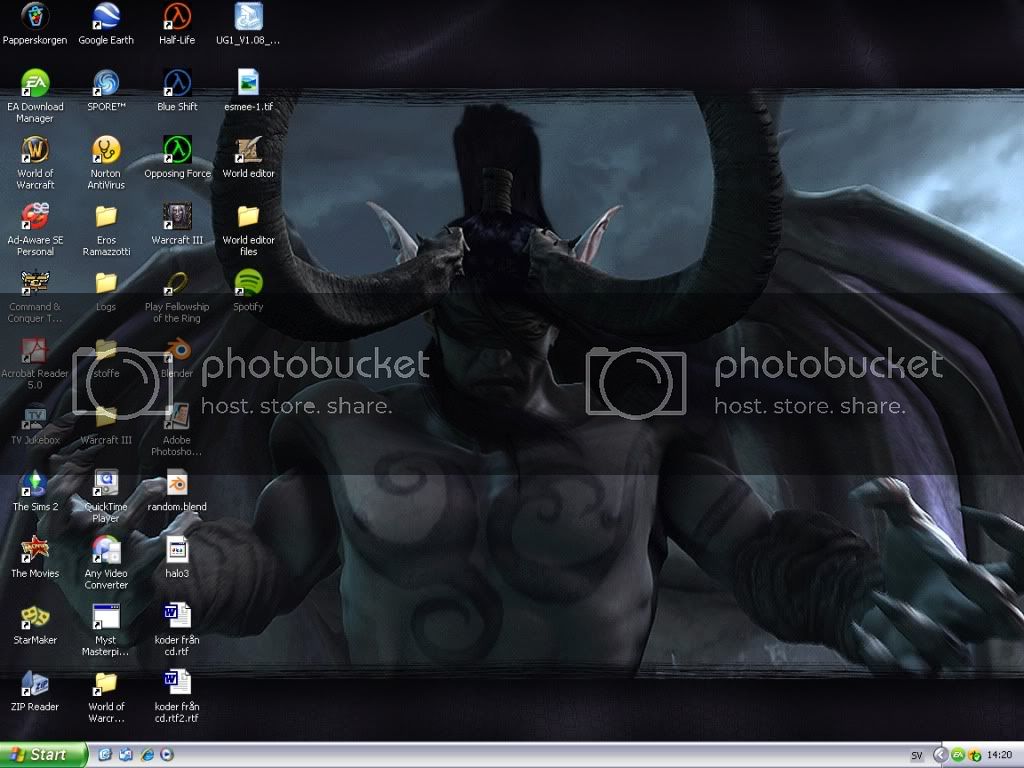1024x768 pixels.
Task: Select the StarMaker shortcut
Action: (x=35, y=624)
